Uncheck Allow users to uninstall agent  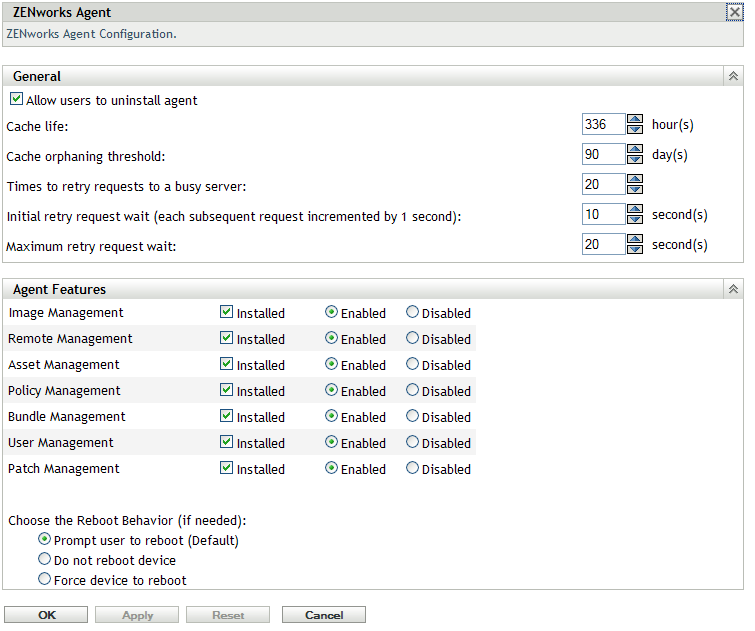click(17, 100)
